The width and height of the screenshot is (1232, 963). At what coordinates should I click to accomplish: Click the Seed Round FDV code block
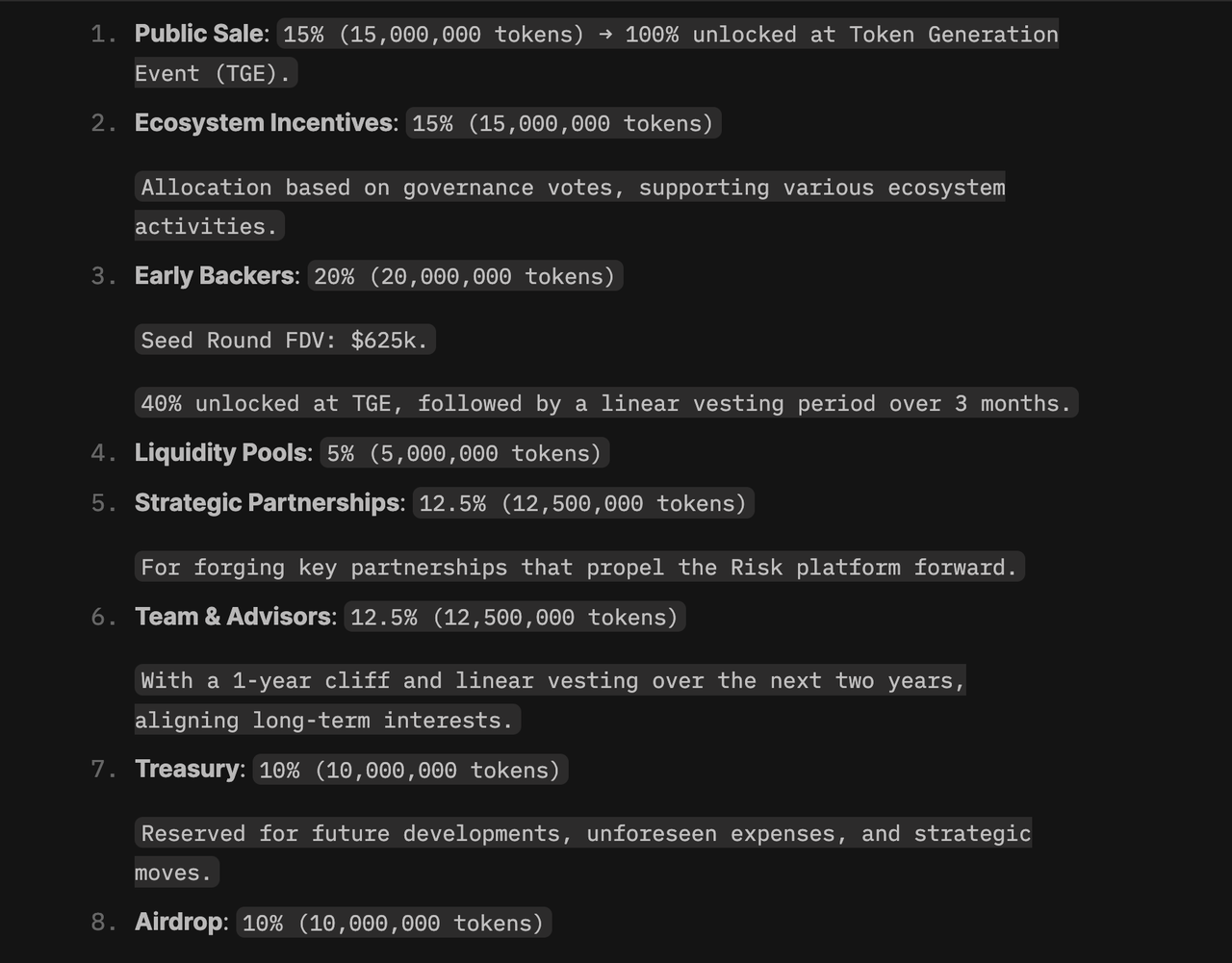click(285, 340)
